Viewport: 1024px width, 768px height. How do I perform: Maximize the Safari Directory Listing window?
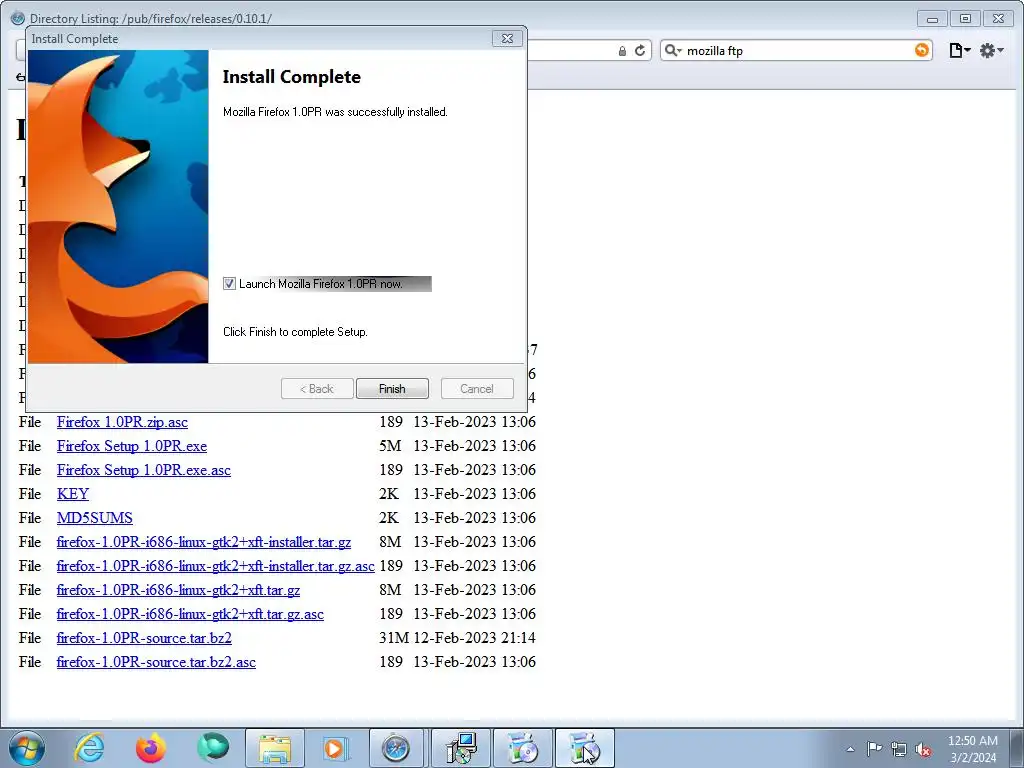965,18
